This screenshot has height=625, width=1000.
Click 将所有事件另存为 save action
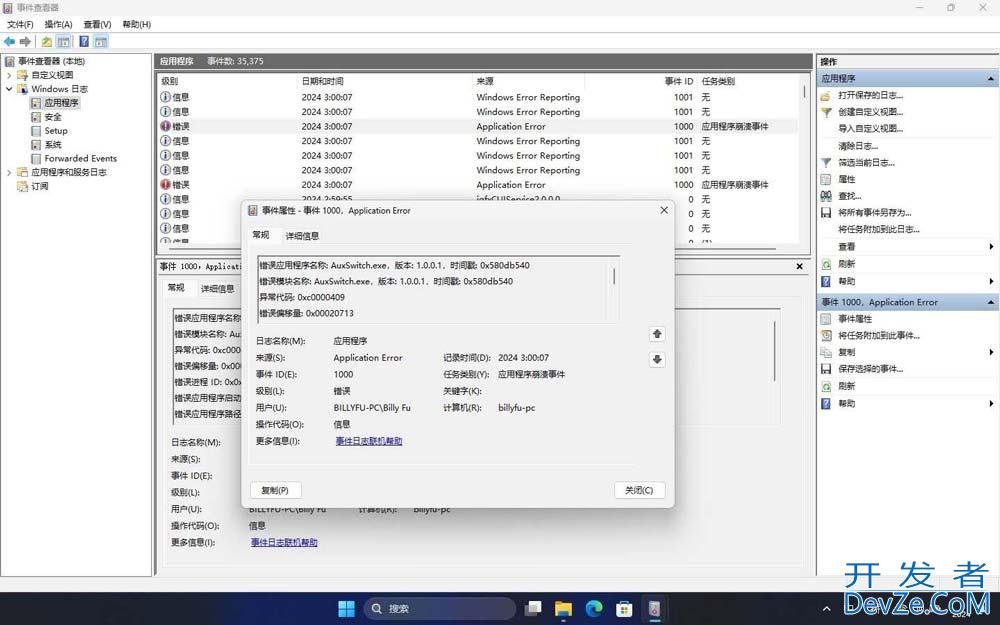[874, 212]
